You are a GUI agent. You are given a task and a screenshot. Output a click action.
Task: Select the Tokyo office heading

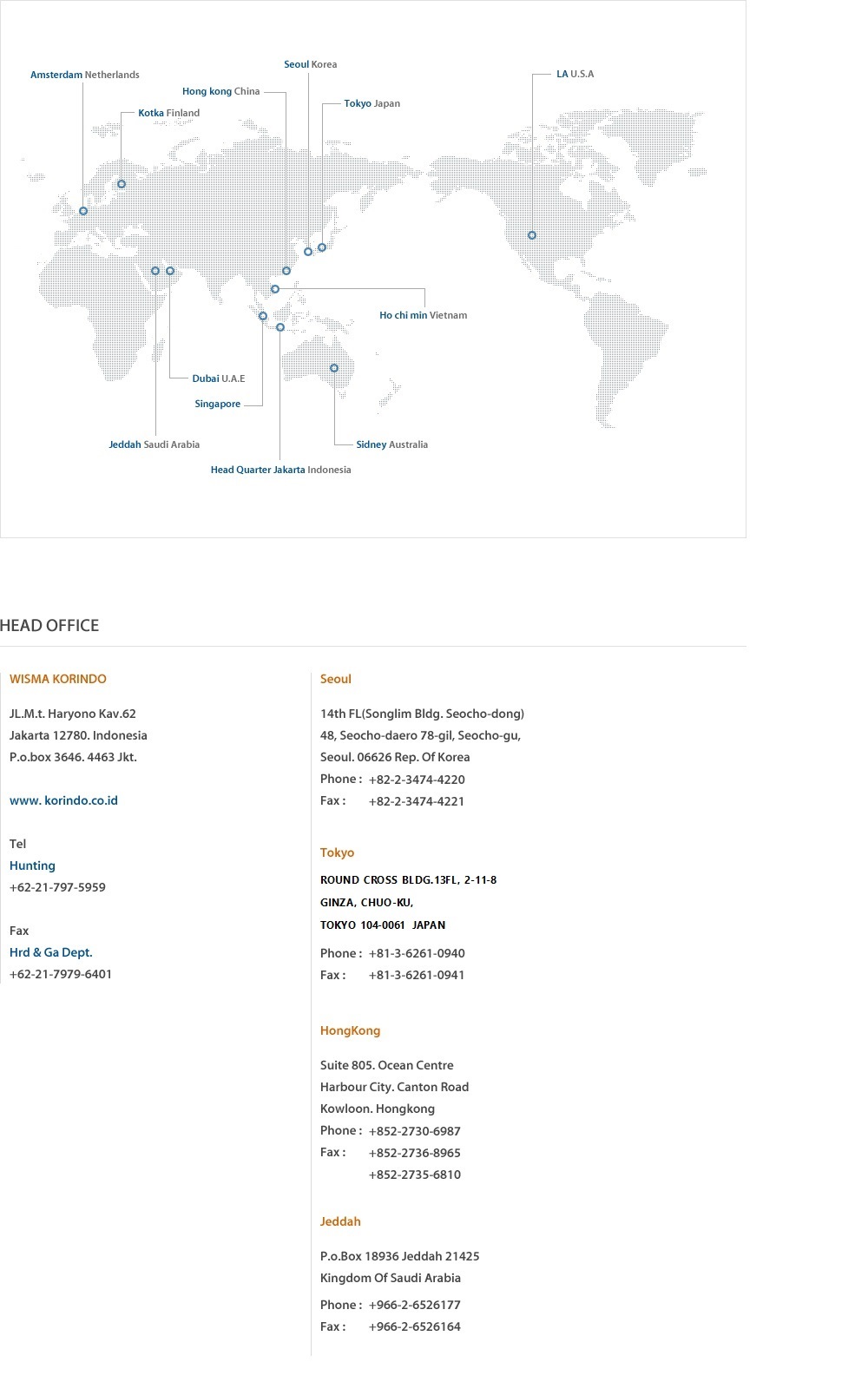[x=338, y=852]
